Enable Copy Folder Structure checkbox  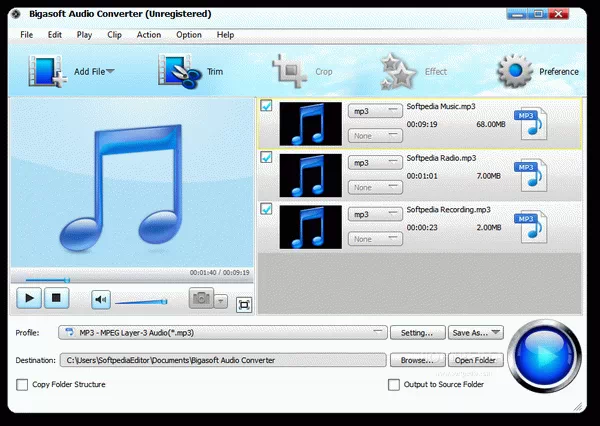pos(22,385)
